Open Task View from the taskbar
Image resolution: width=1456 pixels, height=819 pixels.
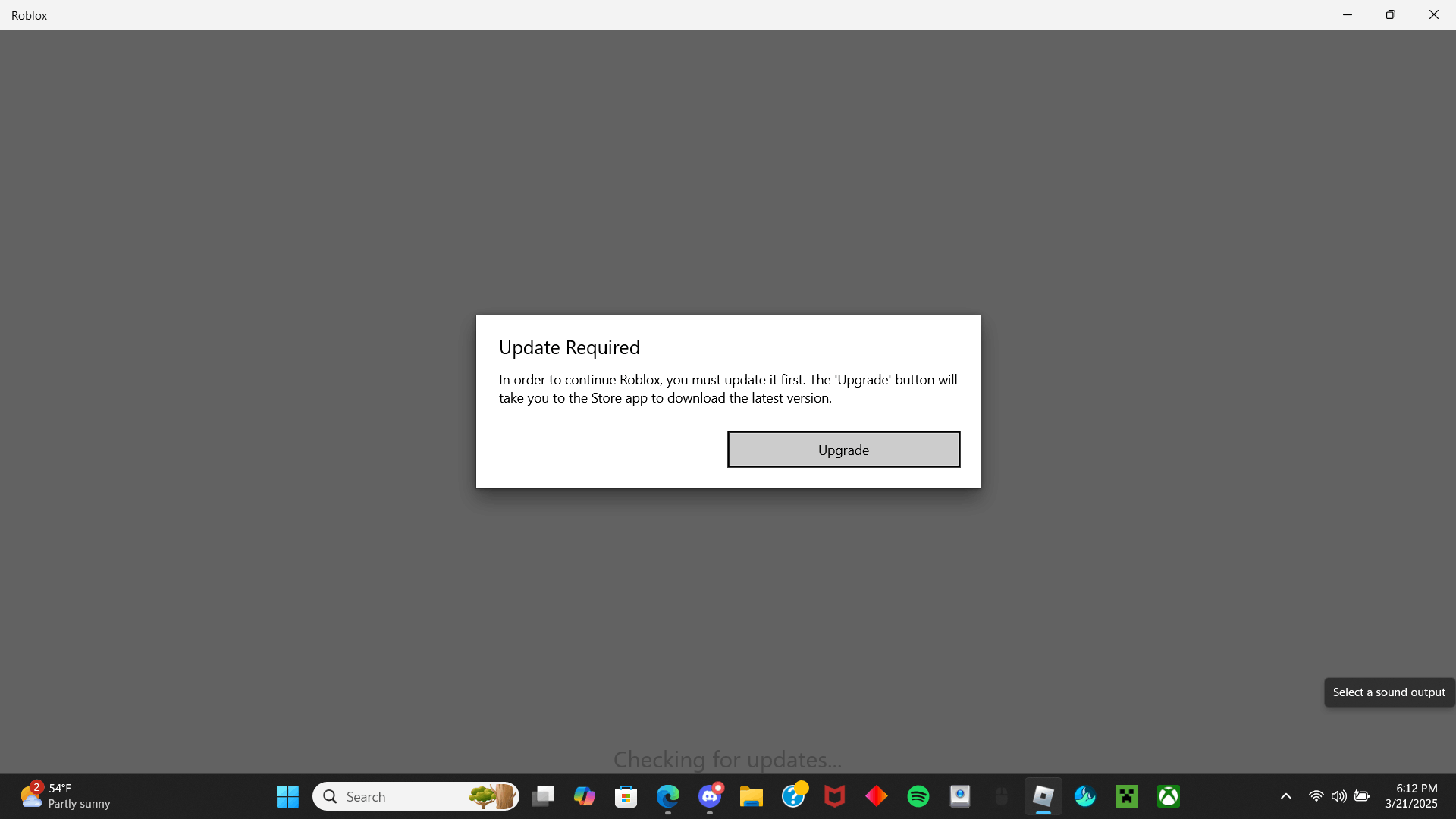543,796
